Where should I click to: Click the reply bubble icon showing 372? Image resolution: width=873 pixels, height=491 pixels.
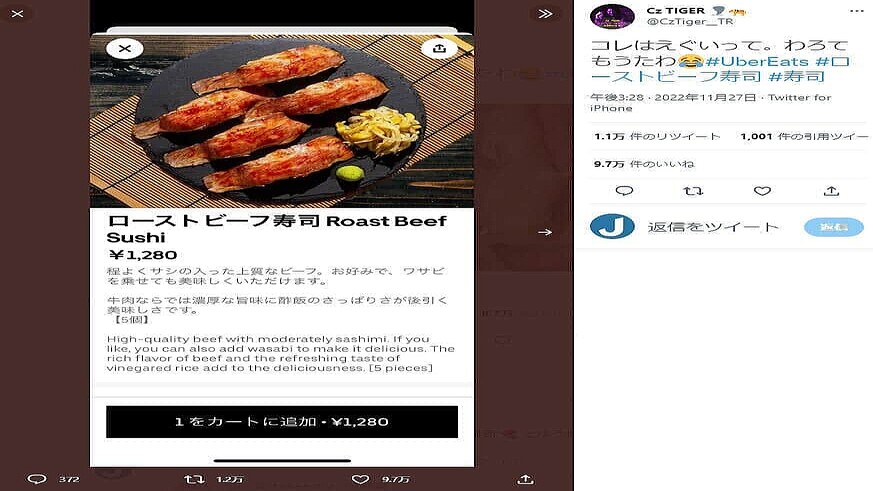pyautogui.click(x=37, y=479)
